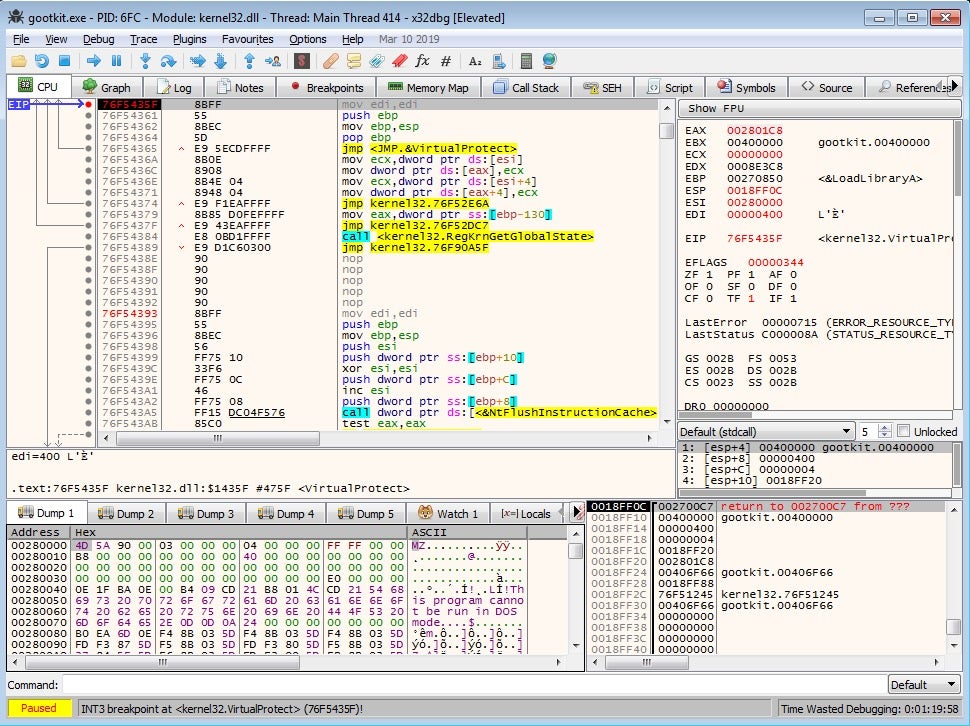
Task: Increase the argument count spinner value
Action: pyautogui.click(x=886, y=427)
